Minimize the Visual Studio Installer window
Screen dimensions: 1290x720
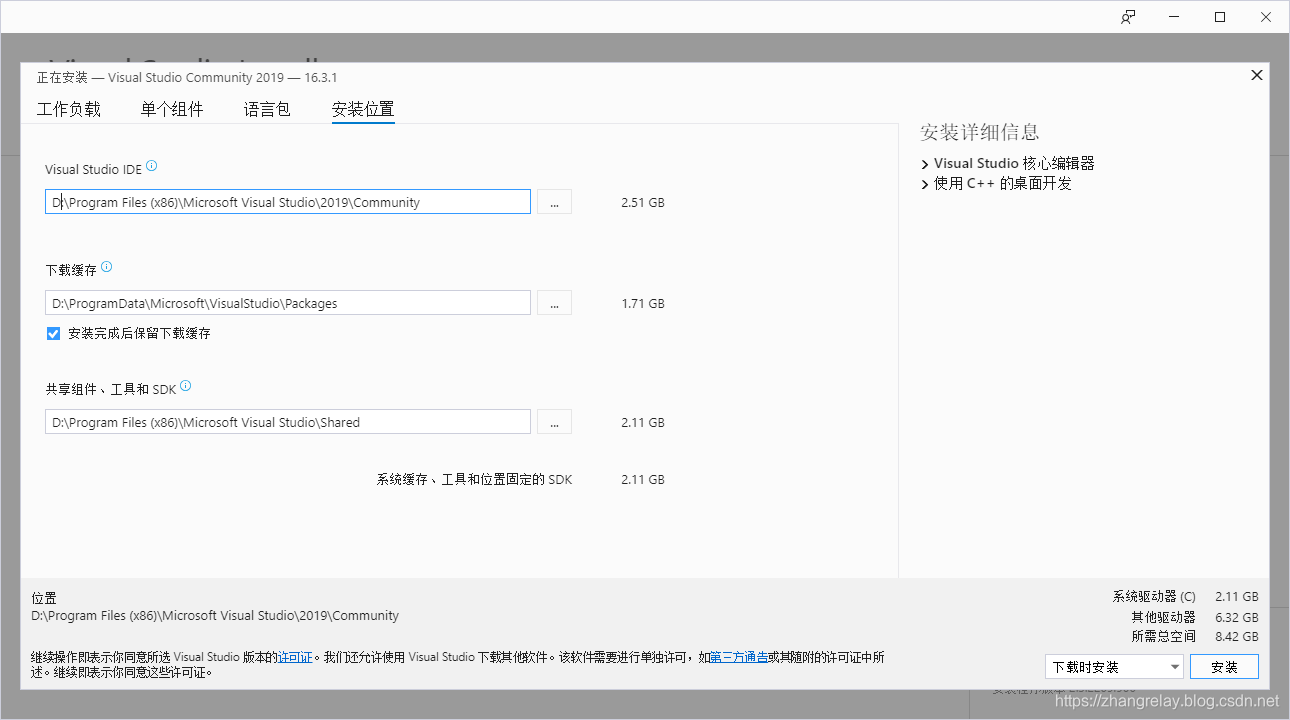point(1174,17)
